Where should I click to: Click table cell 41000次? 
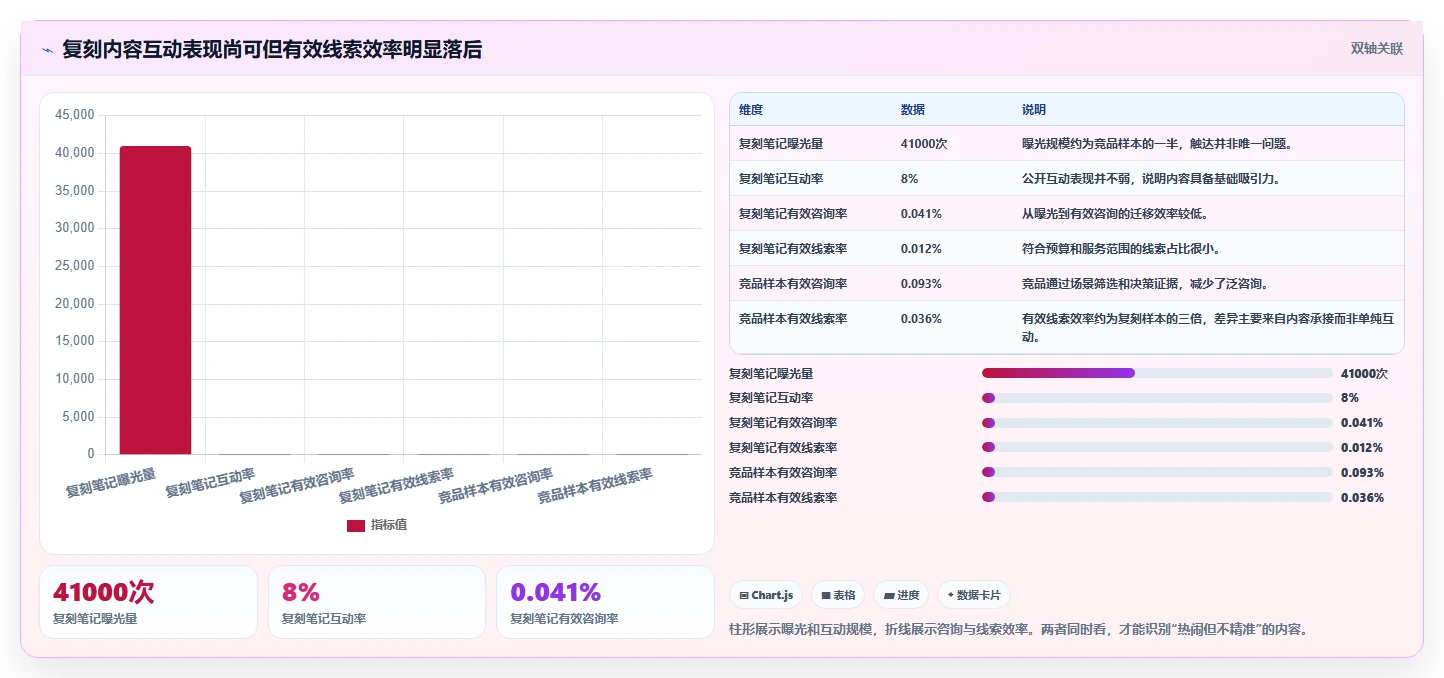(924, 144)
